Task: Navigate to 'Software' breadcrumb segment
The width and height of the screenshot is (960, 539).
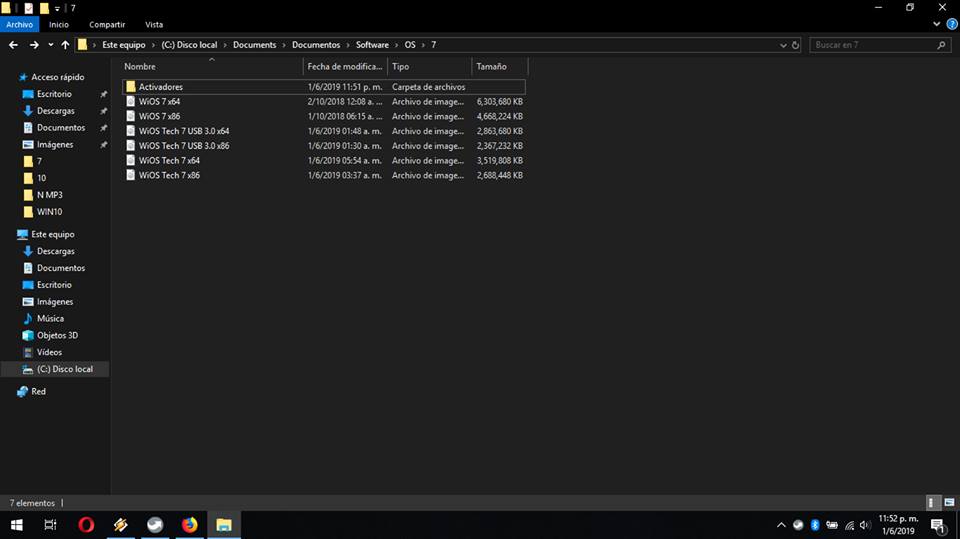Action: tap(372, 45)
